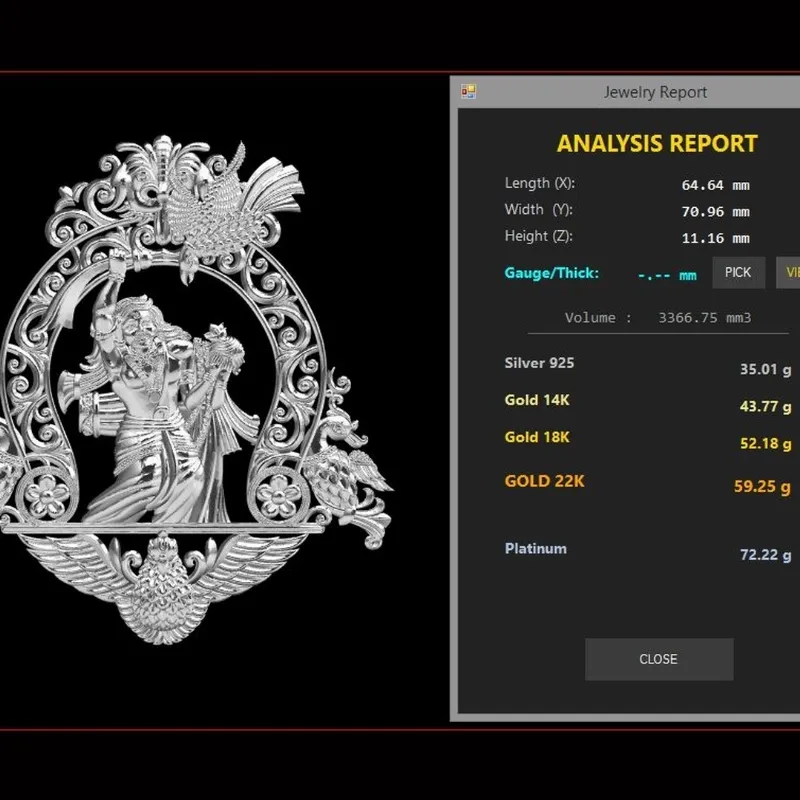The image size is (800, 800).
Task: Click the Jewelry Report window icon
Action: (468, 92)
